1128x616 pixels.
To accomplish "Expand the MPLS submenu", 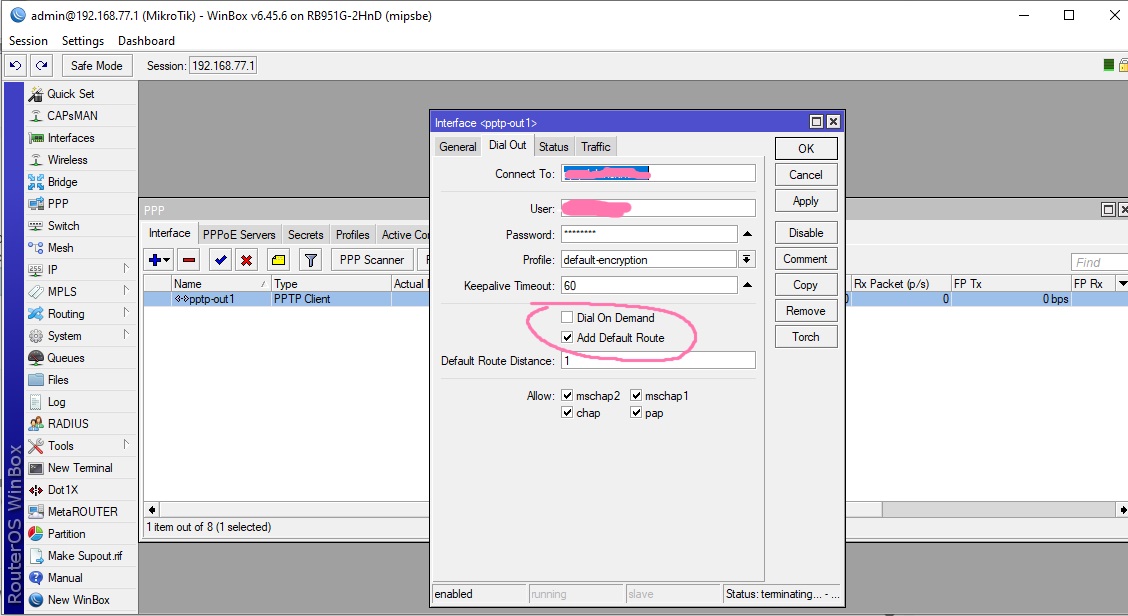I will coord(126,291).
